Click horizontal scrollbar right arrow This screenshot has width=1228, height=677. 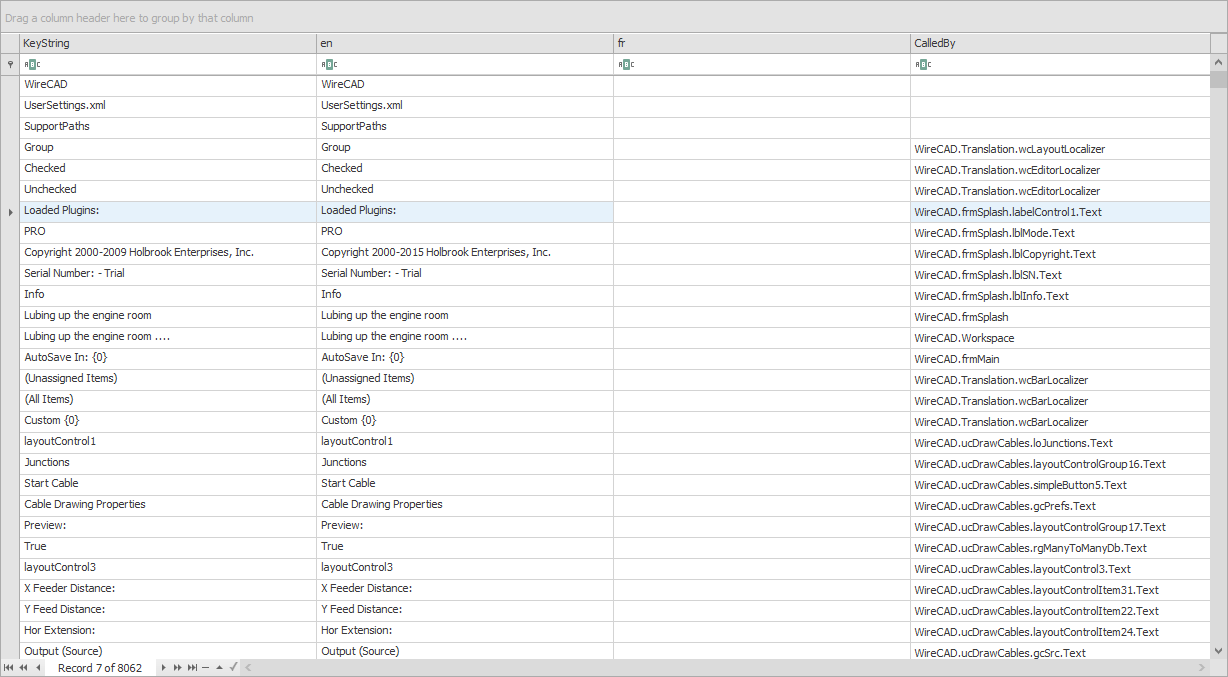pyautogui.click(x=1203, y=667)
